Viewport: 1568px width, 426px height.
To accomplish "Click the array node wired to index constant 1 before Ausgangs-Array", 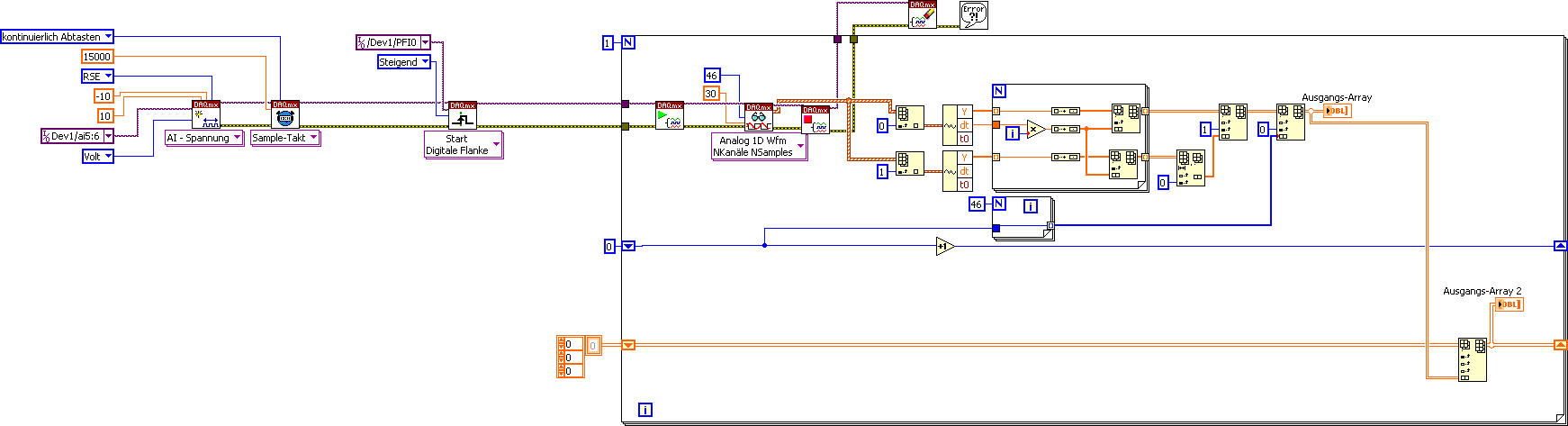I will coord(1233,122).
